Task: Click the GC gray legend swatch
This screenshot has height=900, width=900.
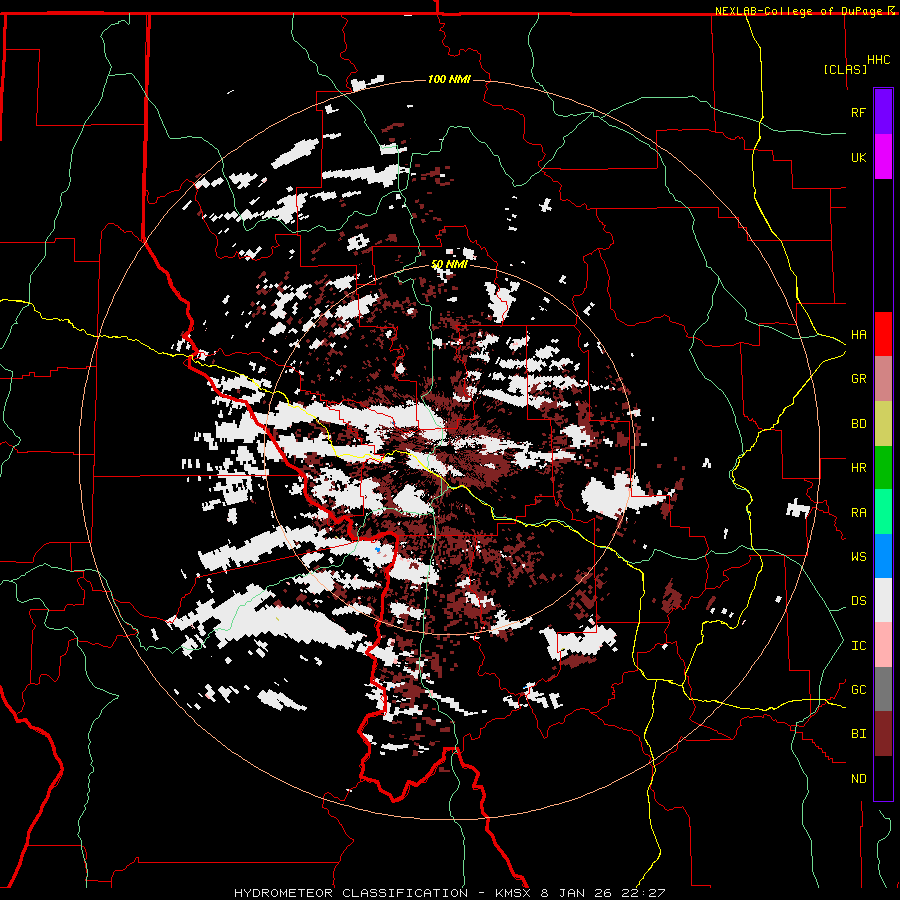Action: tap(883, 689)
